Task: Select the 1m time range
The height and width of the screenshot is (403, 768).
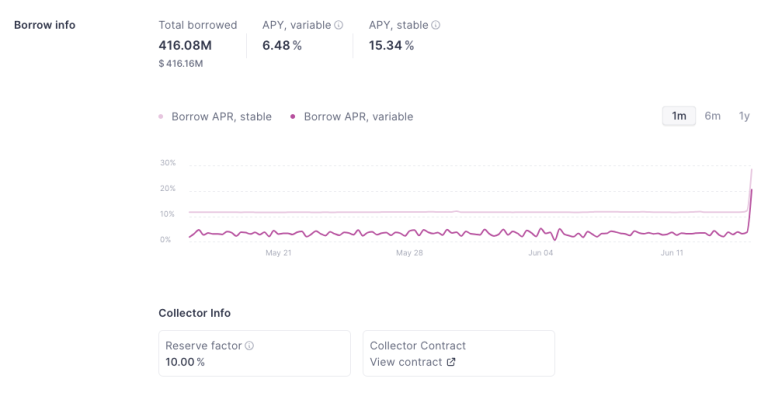Action: 679,116
